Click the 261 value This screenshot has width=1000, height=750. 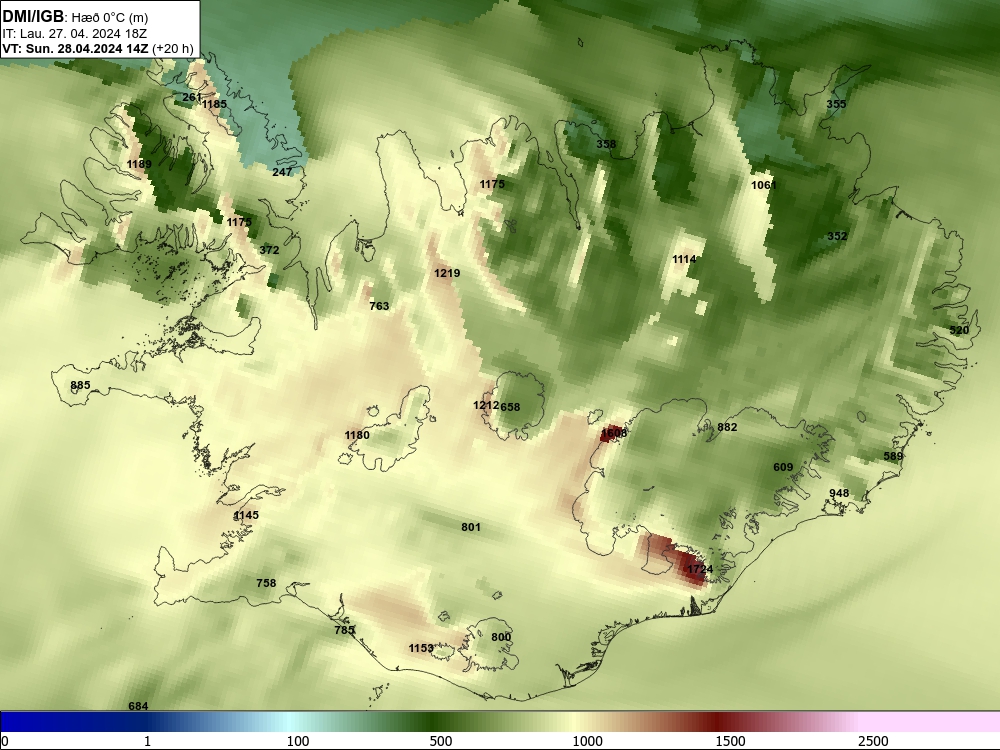coord(192,97)
